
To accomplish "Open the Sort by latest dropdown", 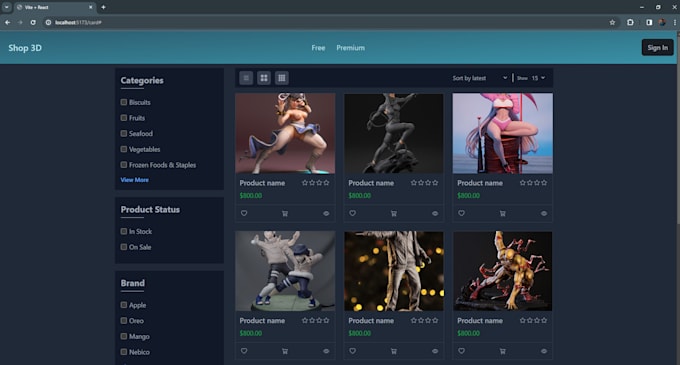I will coord(480,78).
